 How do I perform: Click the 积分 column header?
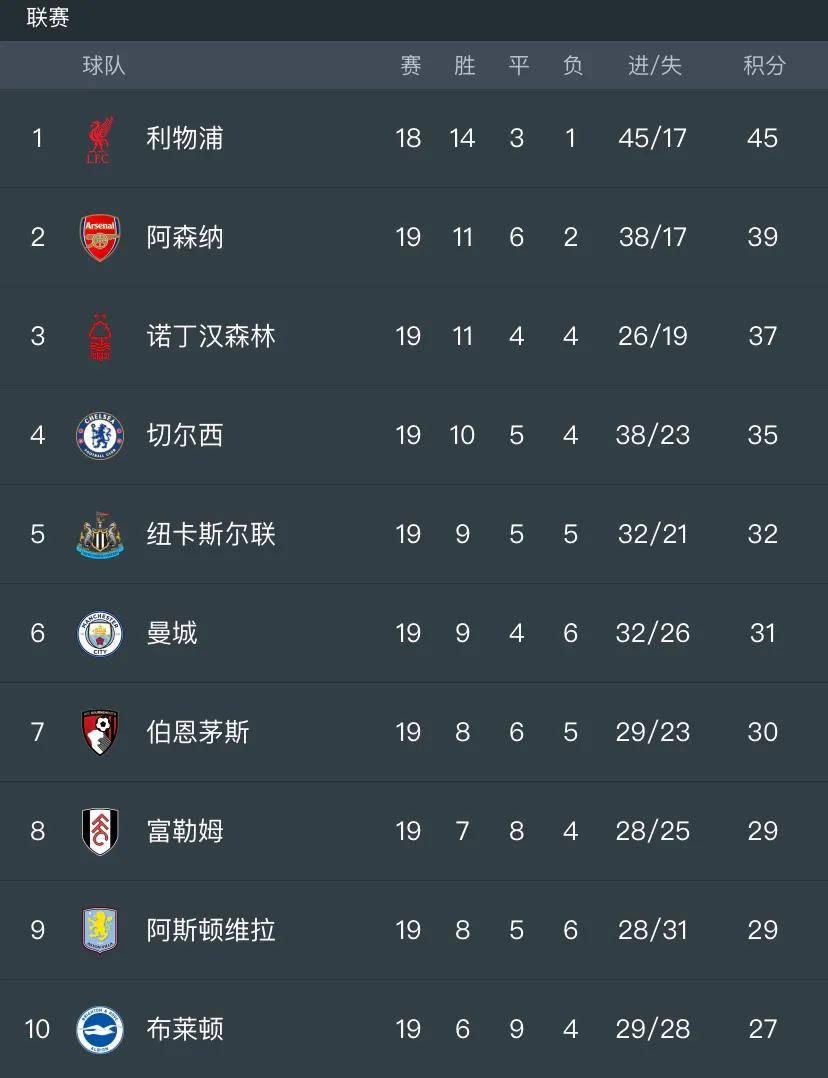tap(764, 65)
